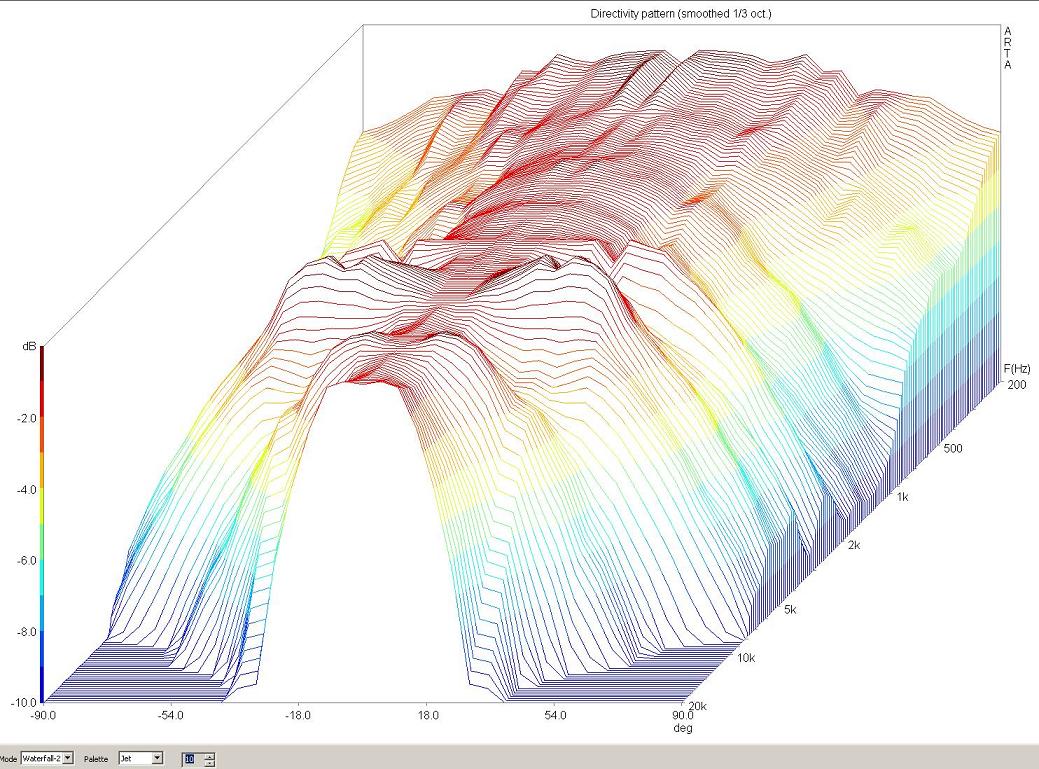The height and width of the screenshot is (769, 1039).
Task: Click the 54.0 degree axis label
Action: coord(555,716)
